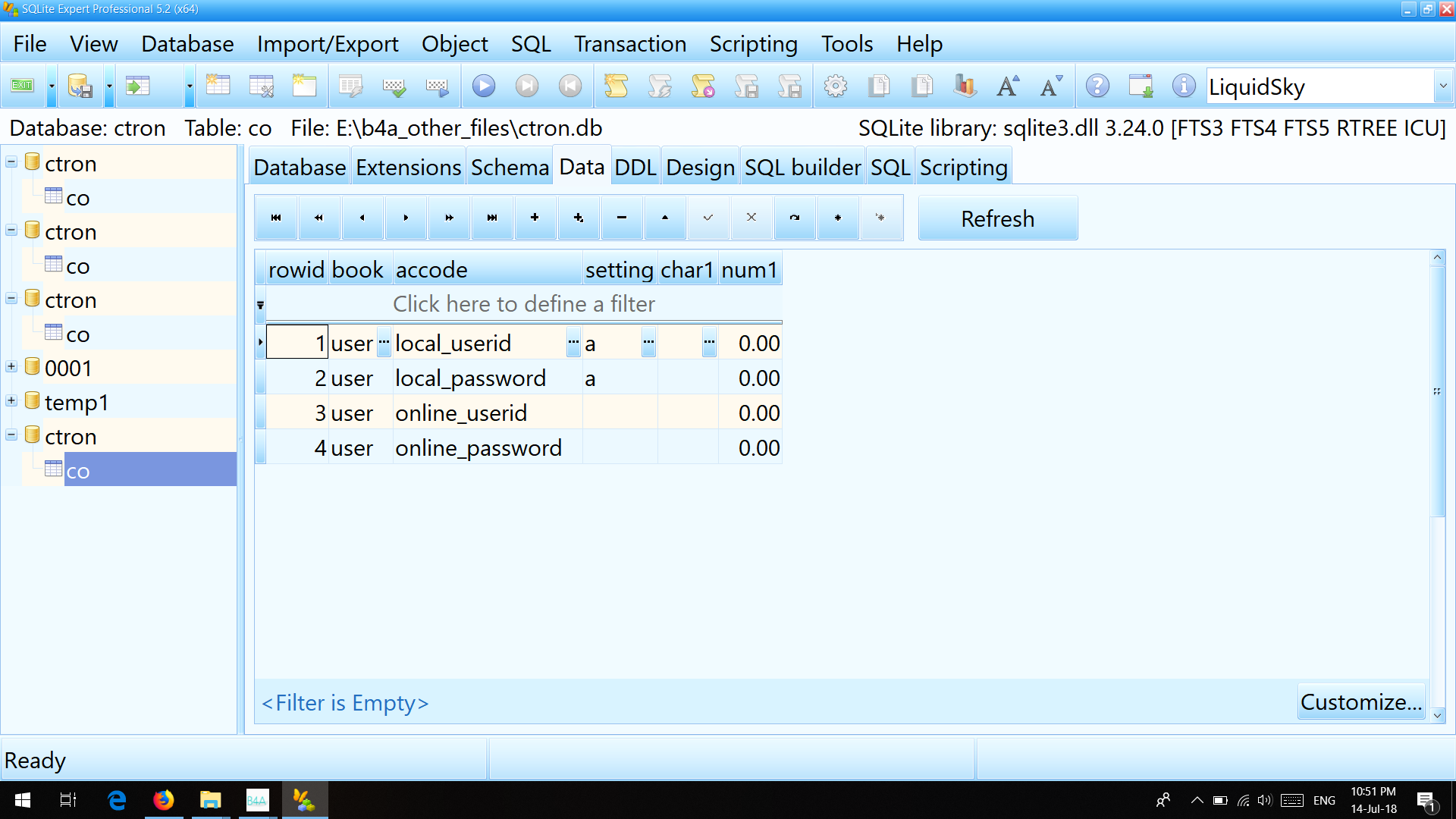
Task: Open the LiquidSky skin dropdown
Action: click(1442, 86)
